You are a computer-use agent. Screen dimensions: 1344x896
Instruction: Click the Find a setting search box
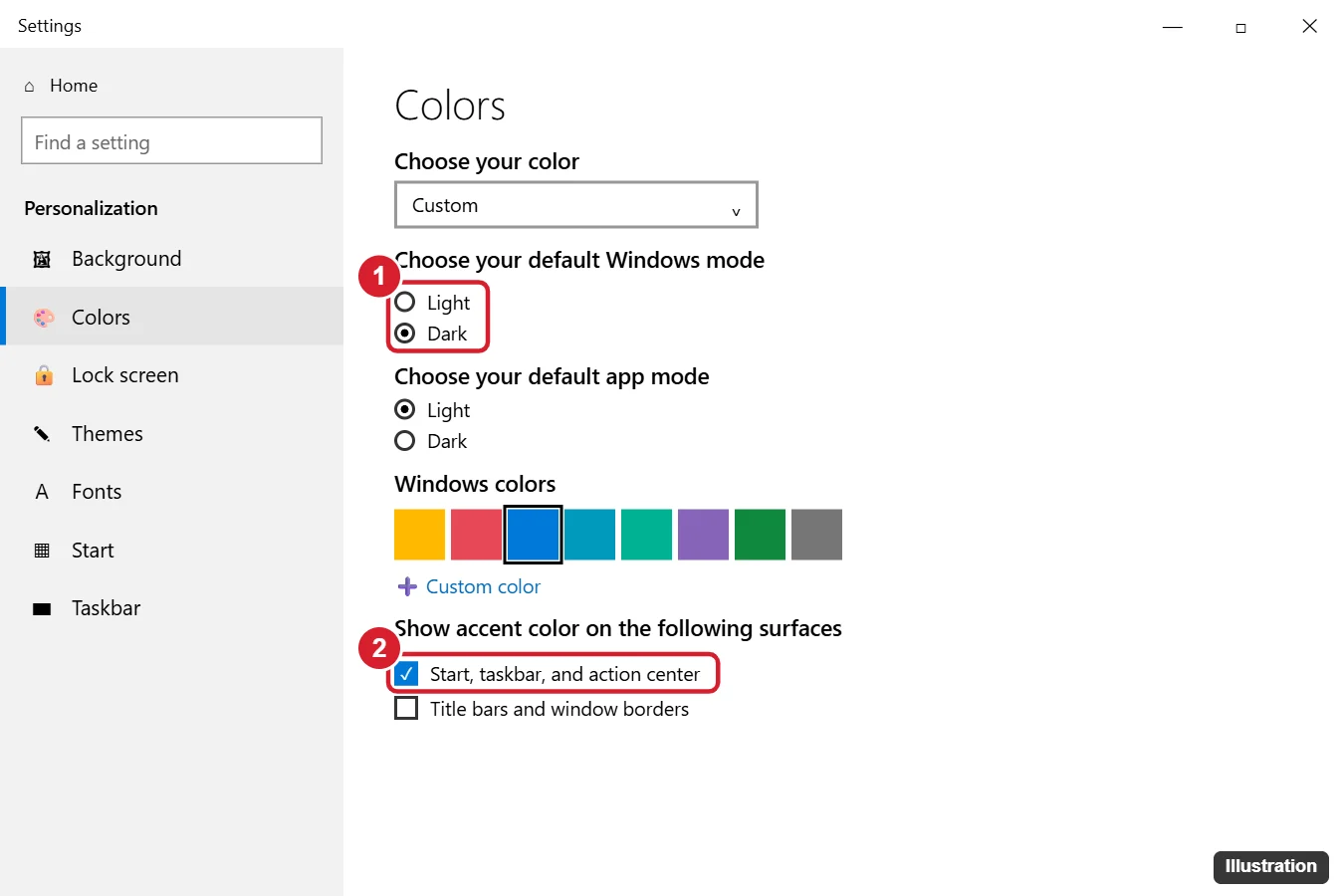[x=171, y=140]
